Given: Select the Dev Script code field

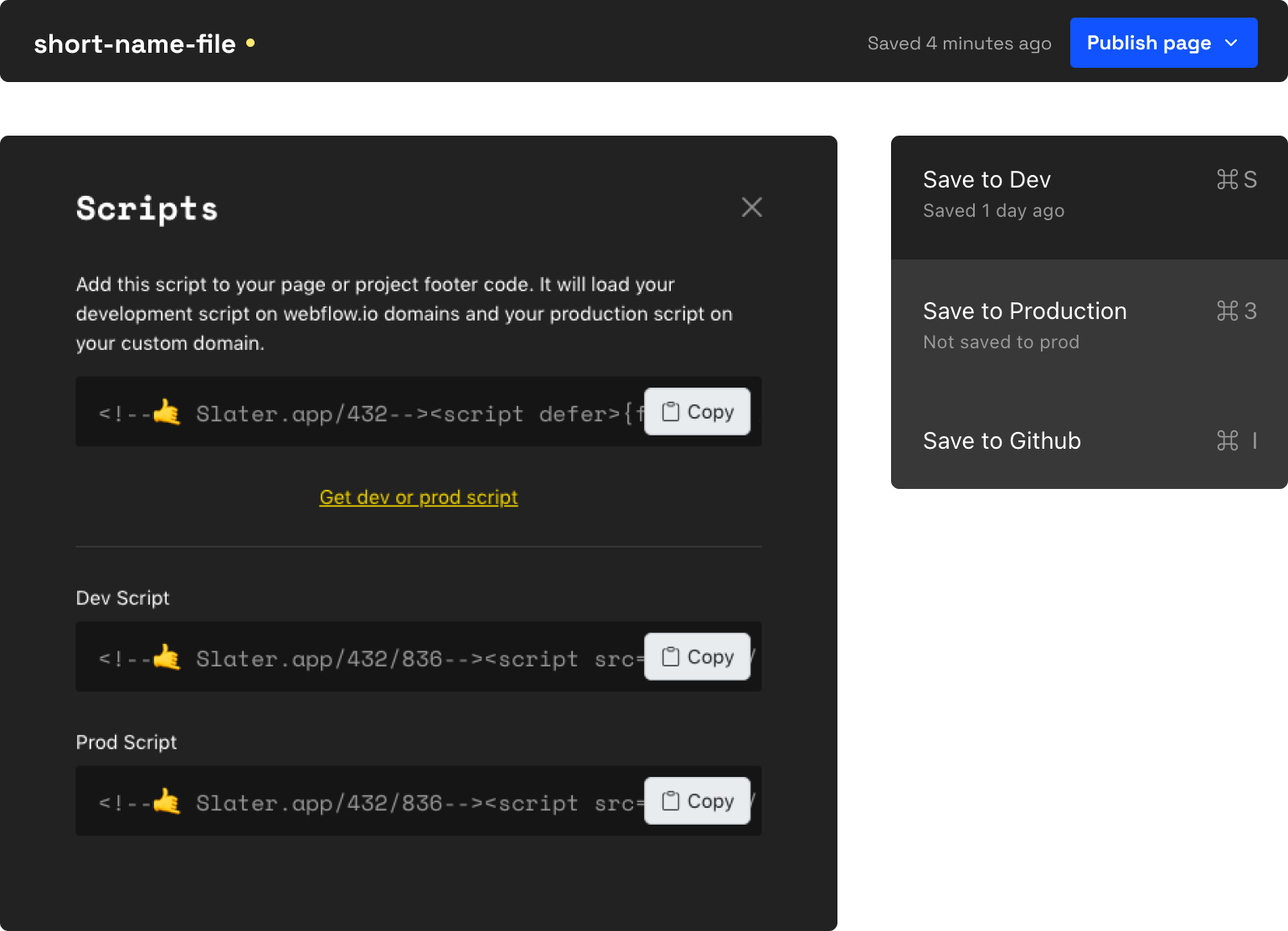Looking at the screenshot, I should (x=419, y=656).
